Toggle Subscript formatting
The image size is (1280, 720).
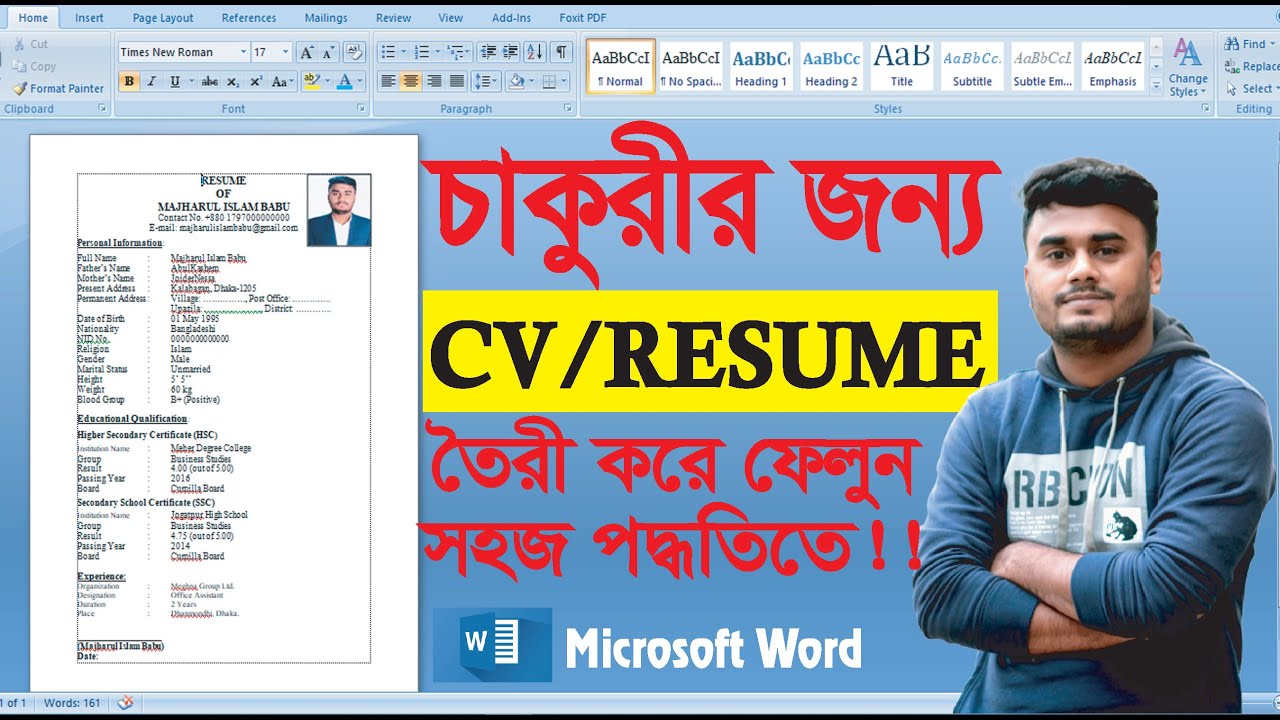tap(233, 81)
